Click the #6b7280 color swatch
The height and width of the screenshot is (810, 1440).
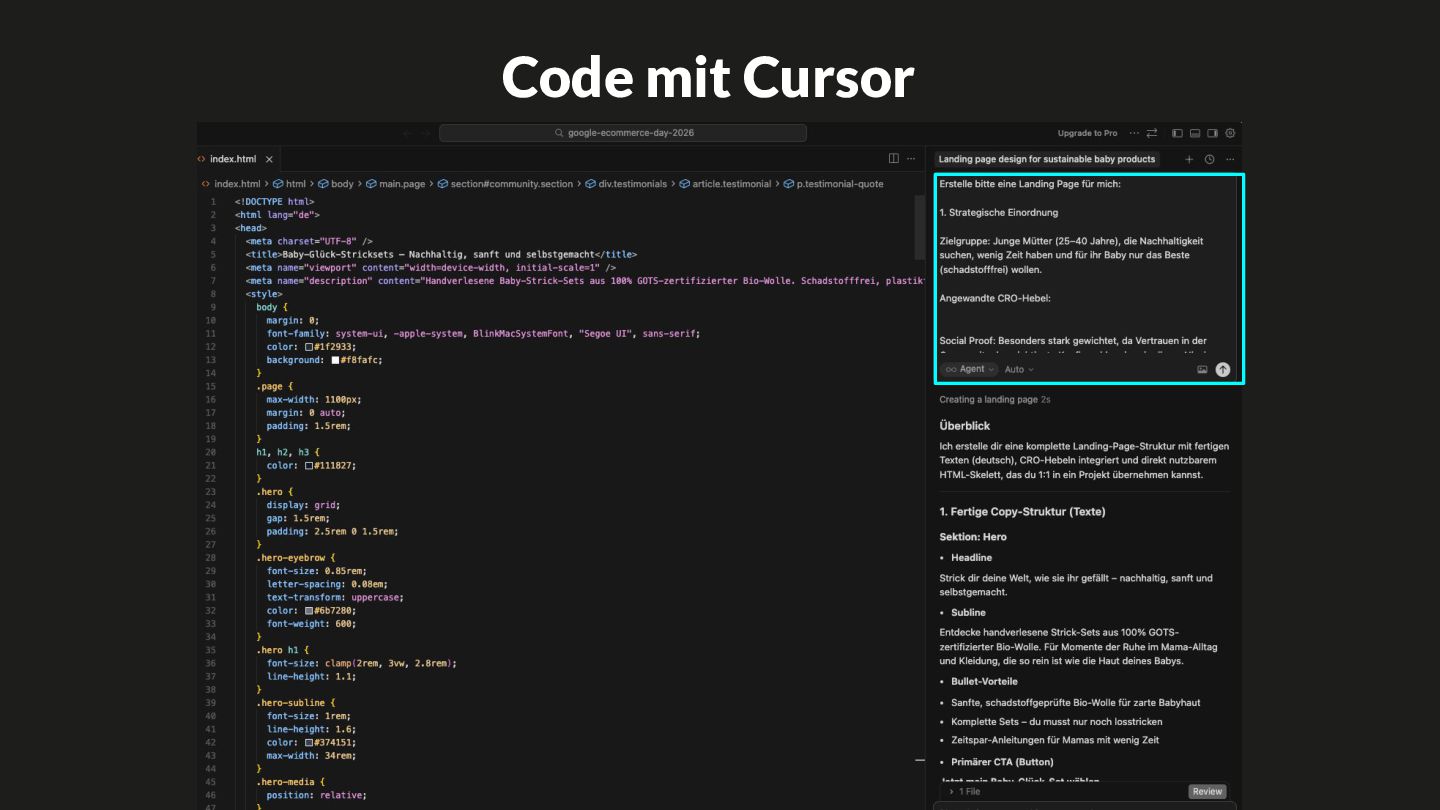[310, 611]
